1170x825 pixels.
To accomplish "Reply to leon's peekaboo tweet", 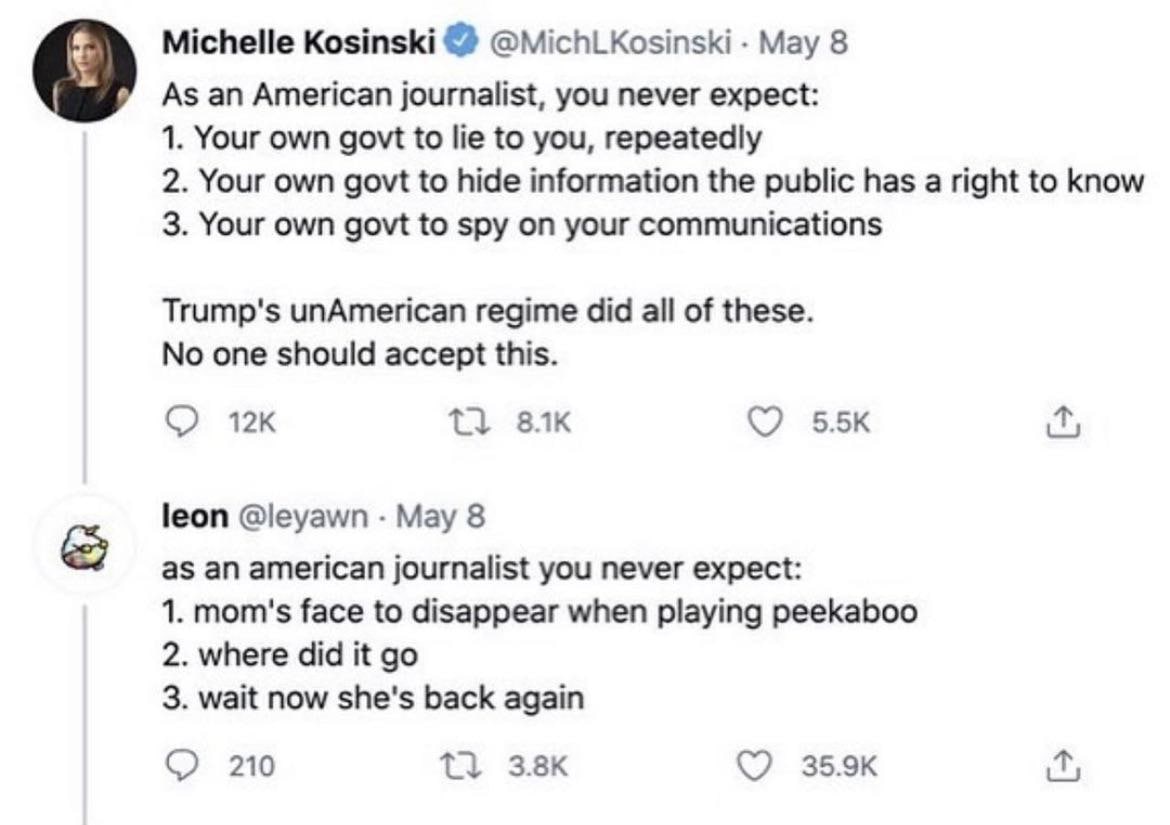I will (x=178, y=766).
